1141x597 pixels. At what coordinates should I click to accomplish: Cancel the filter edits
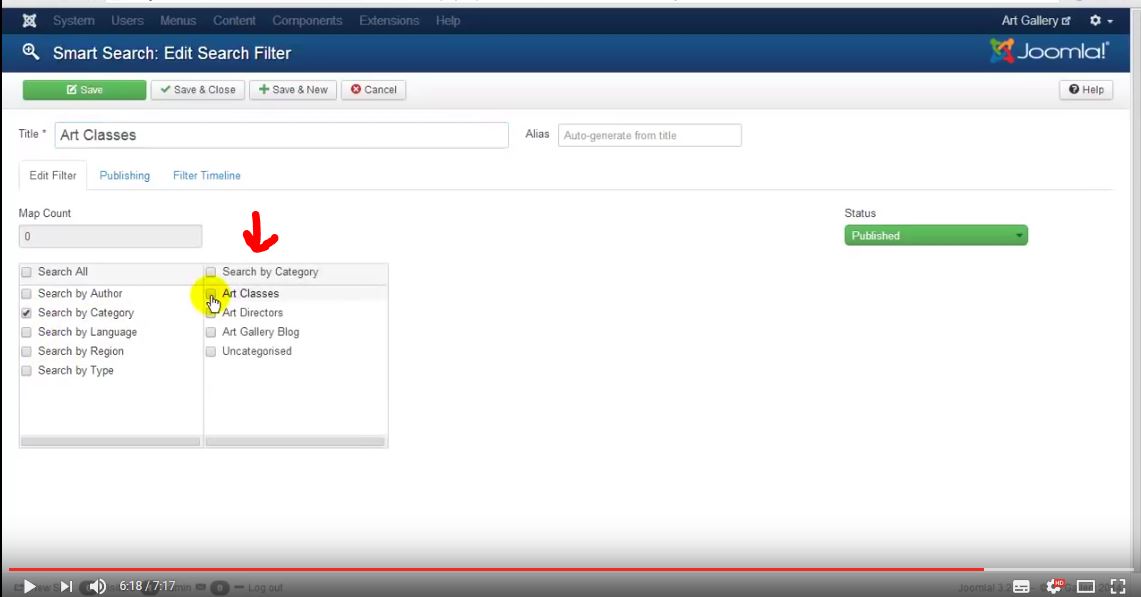pos(373,89)
